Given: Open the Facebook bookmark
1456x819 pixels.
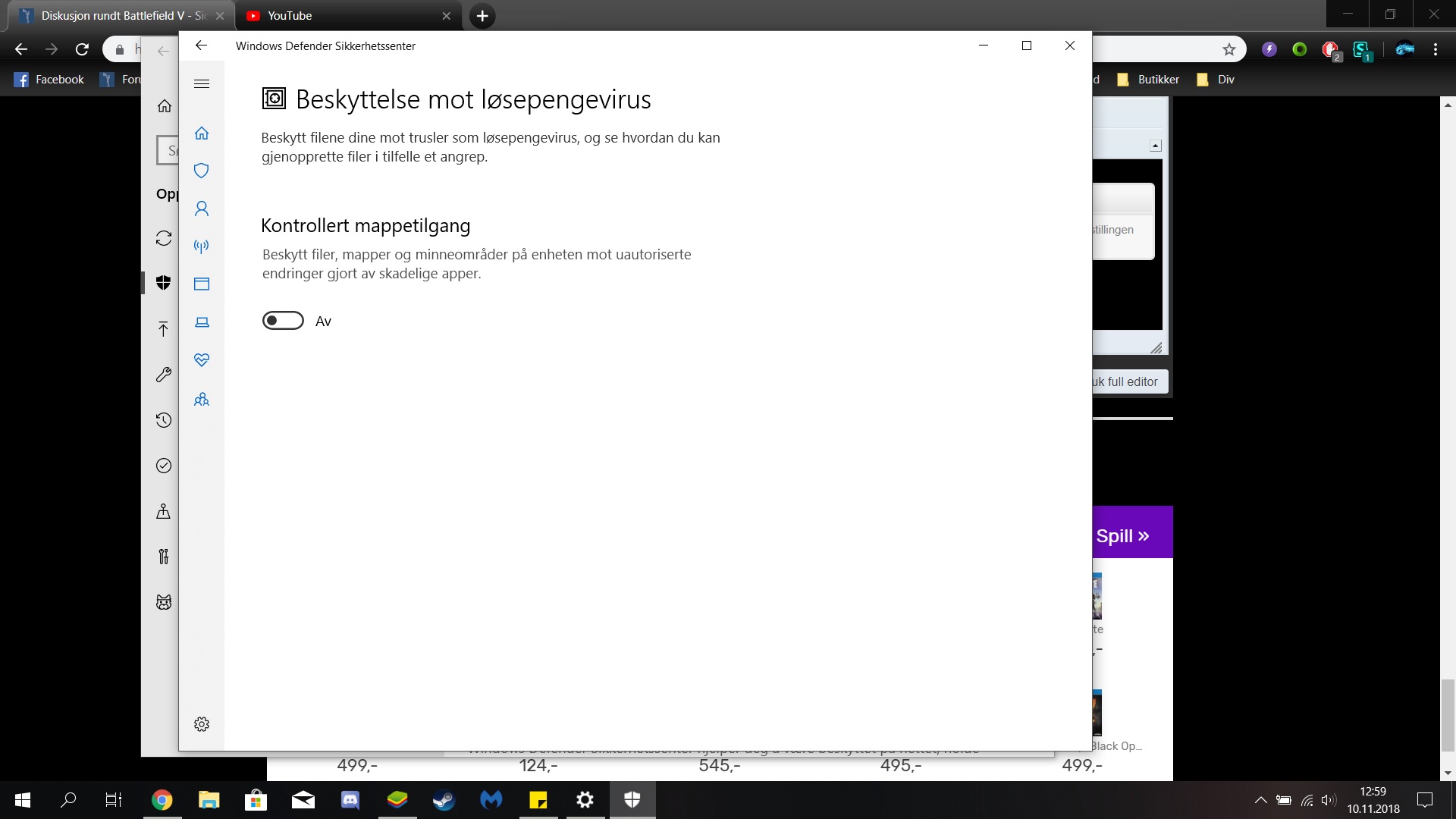Looking at the screenshot, I should (49, 80).
